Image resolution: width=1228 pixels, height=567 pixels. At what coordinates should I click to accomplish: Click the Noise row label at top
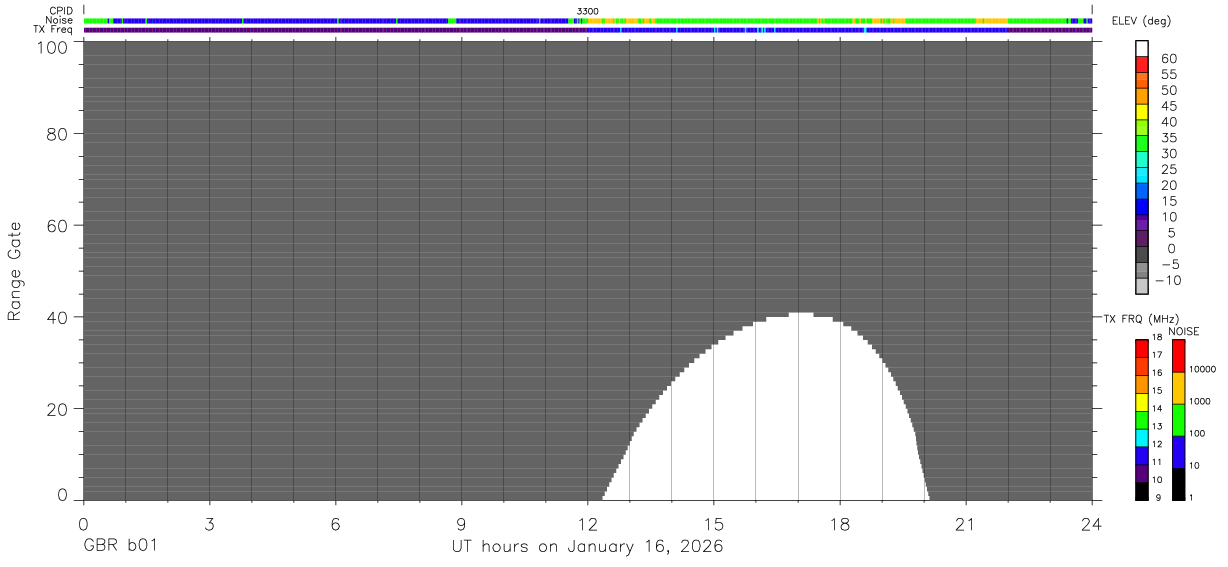click(60, 20)
